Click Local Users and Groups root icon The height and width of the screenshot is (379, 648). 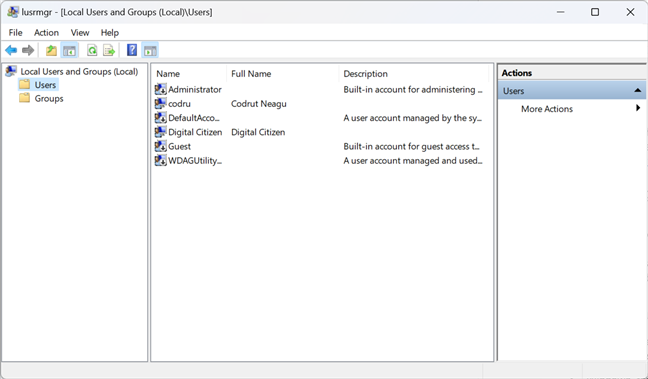click(11, 71)
